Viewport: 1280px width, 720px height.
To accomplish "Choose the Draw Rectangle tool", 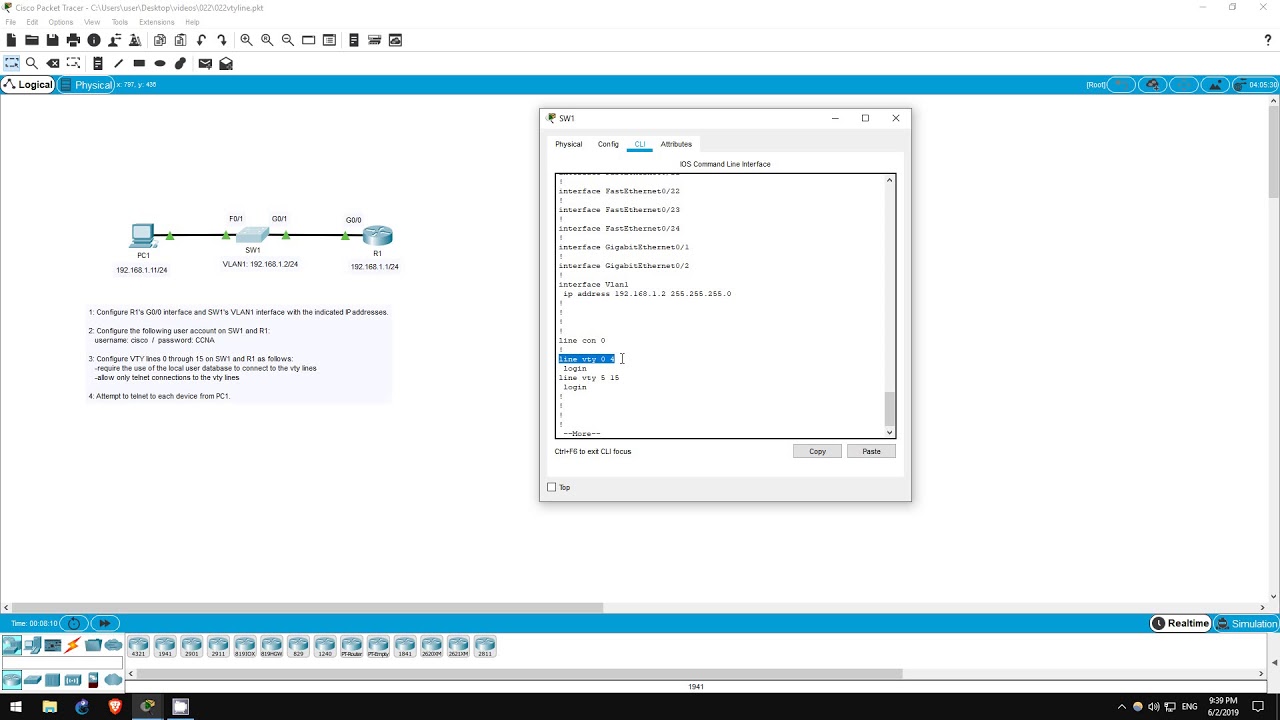I will click(x=139, y=63).
